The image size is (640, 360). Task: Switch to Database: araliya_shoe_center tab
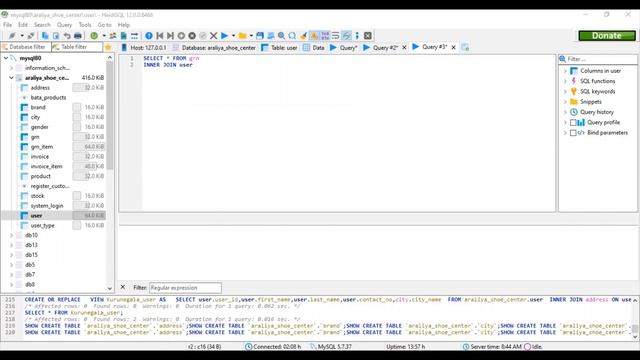click(x=214, y=48)
